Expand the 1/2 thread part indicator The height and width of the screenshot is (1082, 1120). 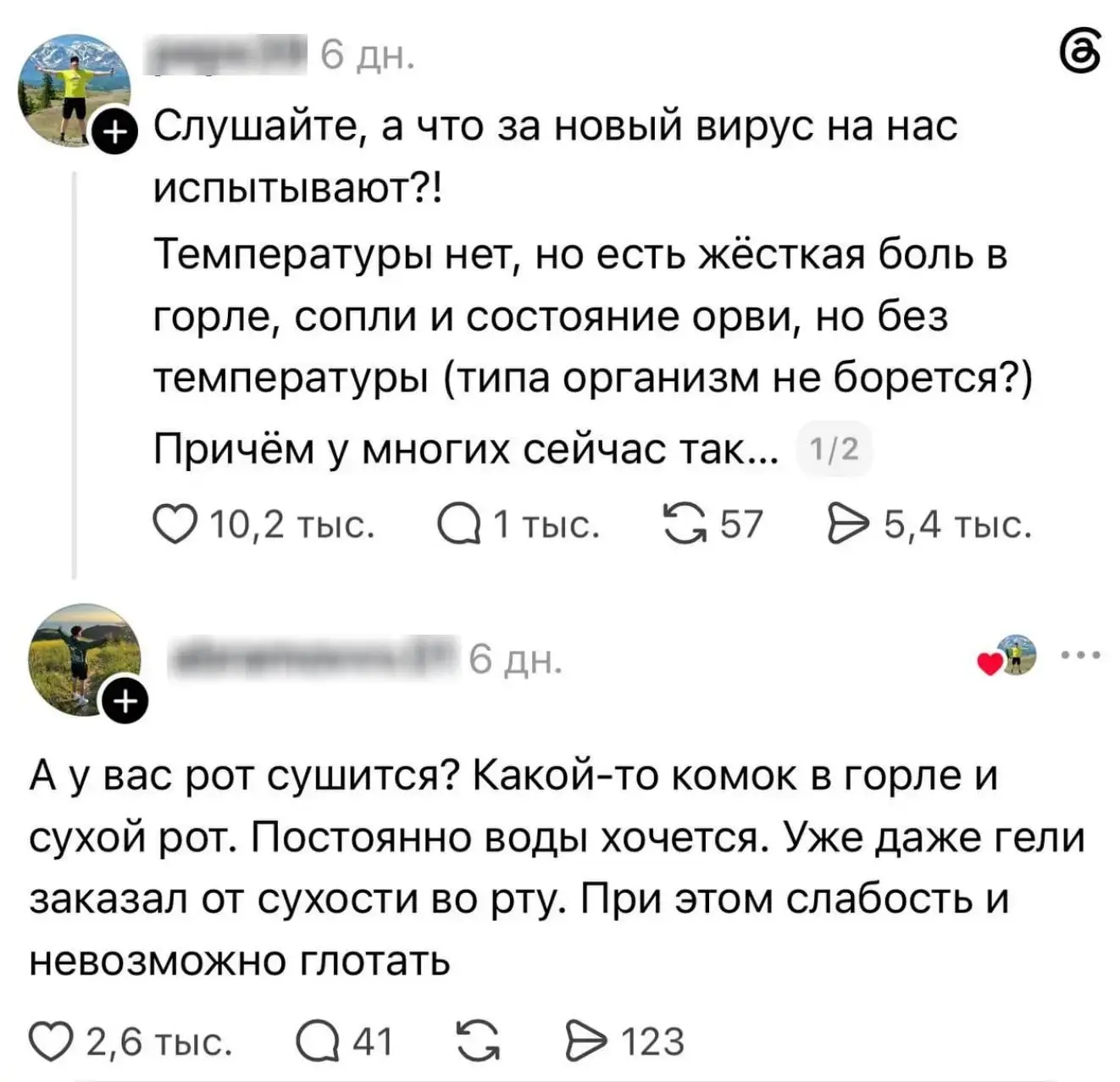click(834, 449)
